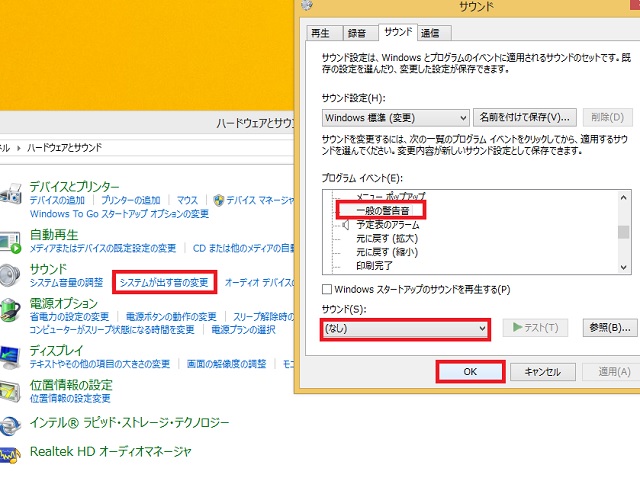This screenshot has width=640, height=481.
Task: Click the キャンセル button
Action: pos(542,371)
